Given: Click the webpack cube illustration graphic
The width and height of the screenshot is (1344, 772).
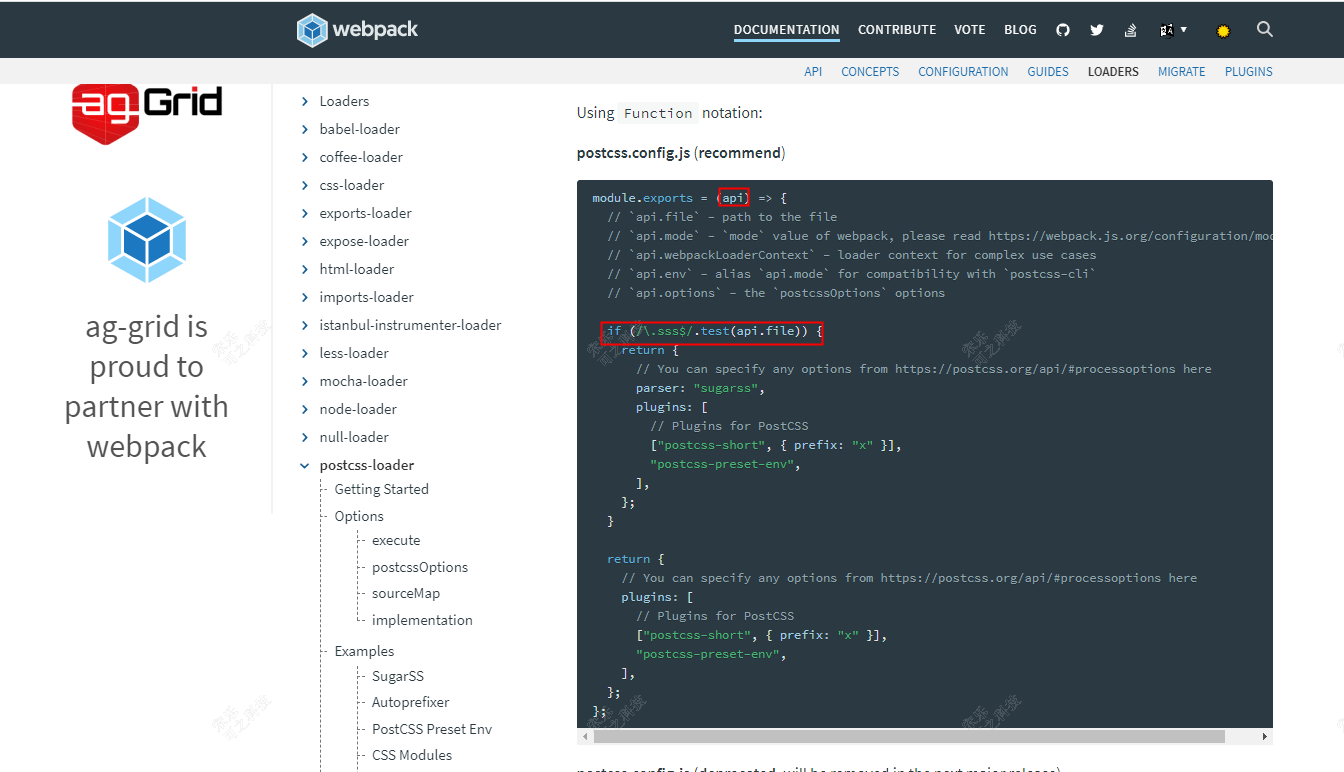Looking at the screenshot, I should click(x=146, y=240).
